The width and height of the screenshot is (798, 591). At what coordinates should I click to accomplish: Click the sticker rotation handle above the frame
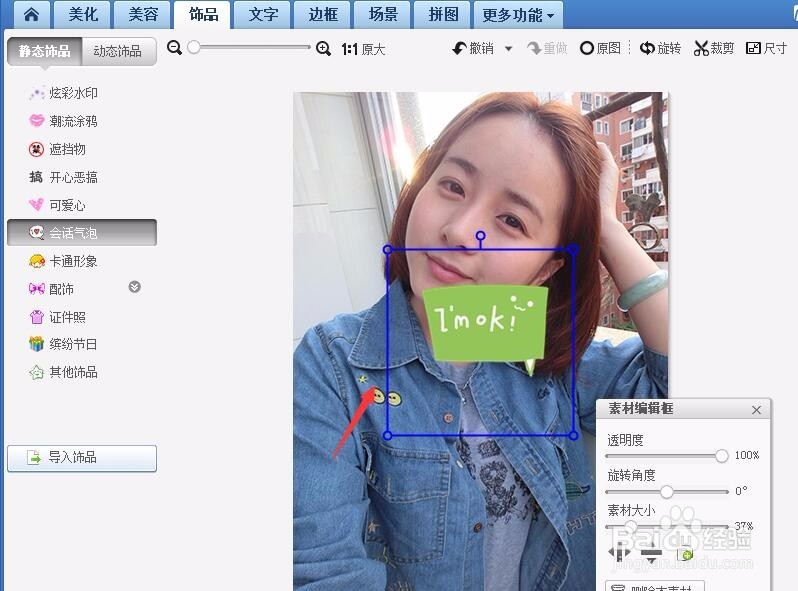(480, 236)
